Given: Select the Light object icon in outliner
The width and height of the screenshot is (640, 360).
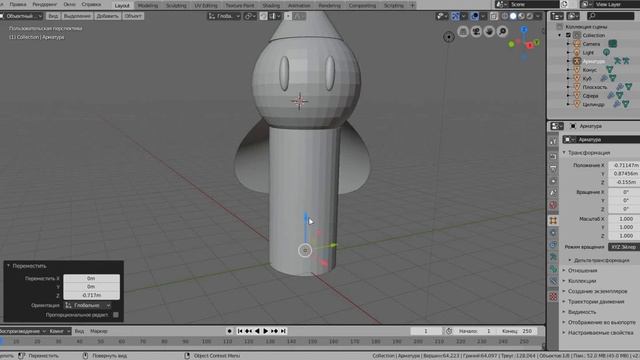Looking at the screenshot, I should (577, 53).
